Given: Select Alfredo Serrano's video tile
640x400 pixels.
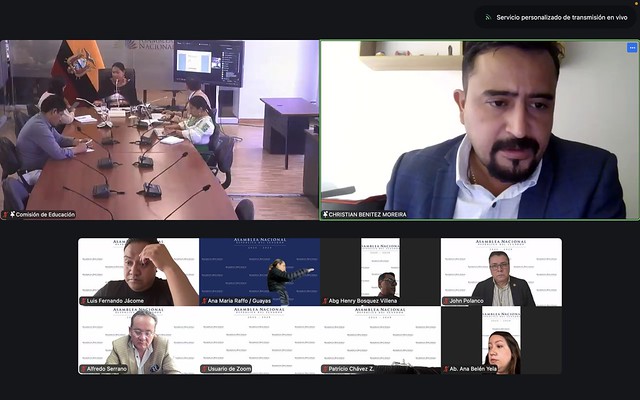Looking at the screenshot, I should (x=139, y=340).
